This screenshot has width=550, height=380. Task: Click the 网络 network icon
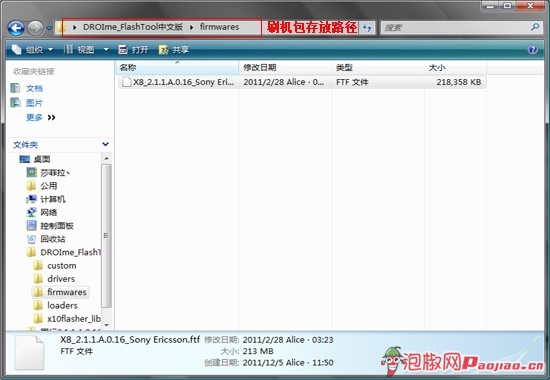[32, 212]
